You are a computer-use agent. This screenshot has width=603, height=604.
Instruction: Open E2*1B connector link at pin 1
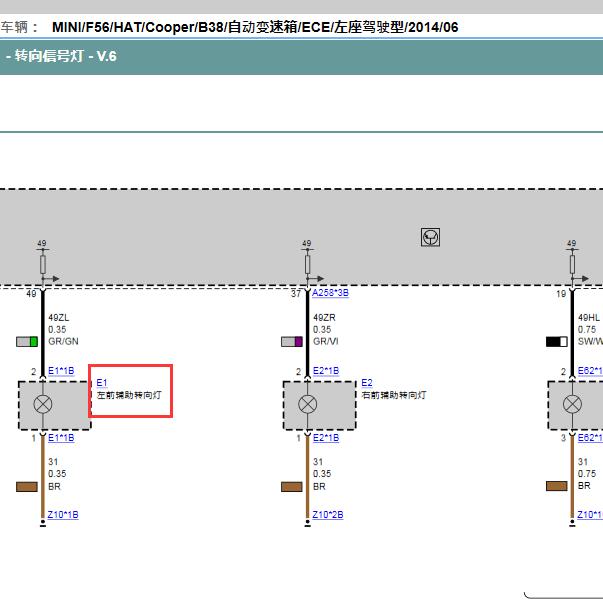click(326, 438)
